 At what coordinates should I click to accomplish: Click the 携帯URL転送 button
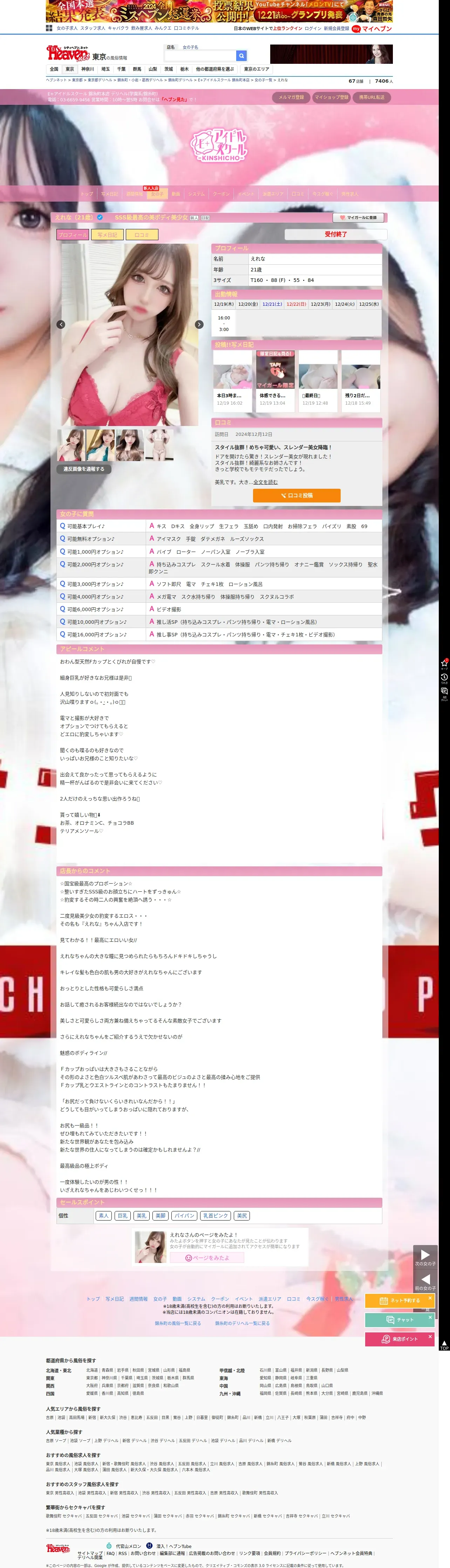[371, 97]
